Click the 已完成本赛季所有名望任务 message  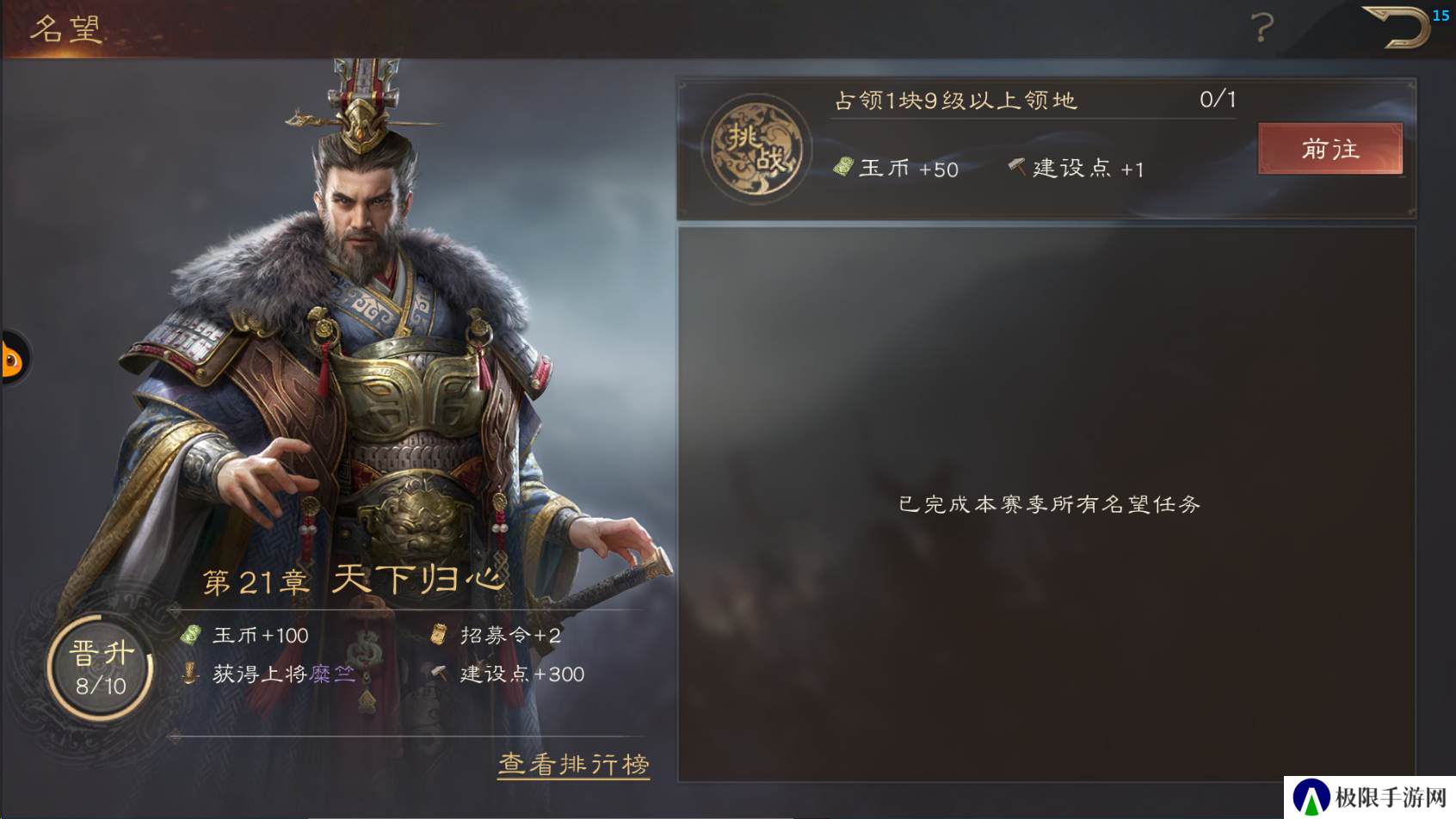1049,504
